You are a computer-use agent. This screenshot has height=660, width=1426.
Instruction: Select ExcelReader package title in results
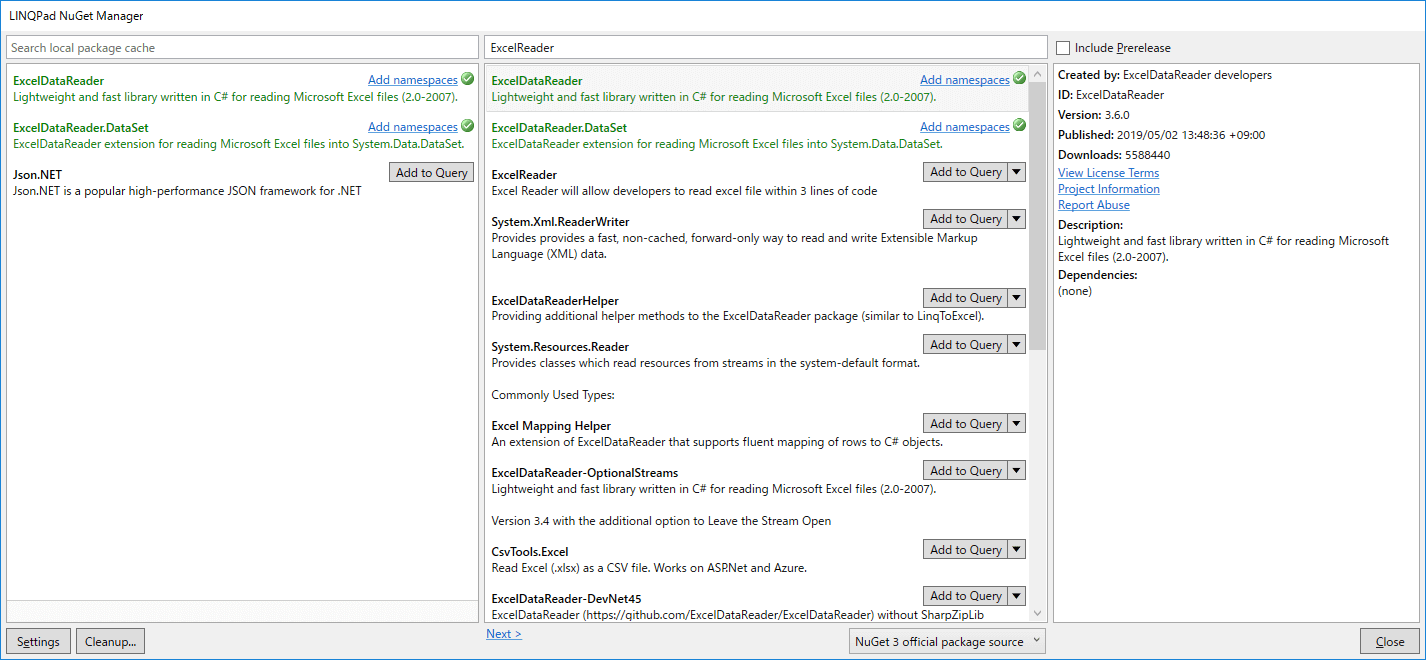coord(524,175)
